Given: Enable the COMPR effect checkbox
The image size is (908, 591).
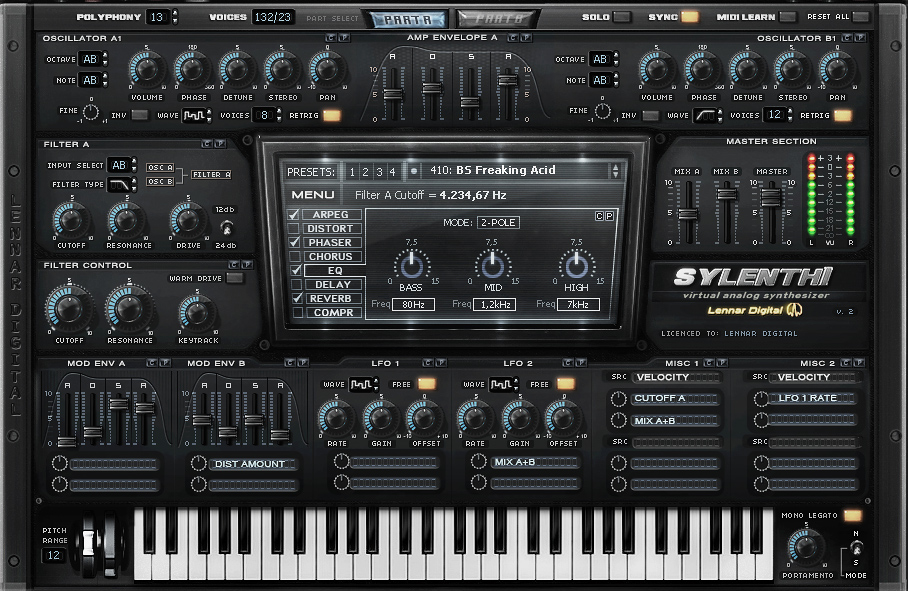Looking at the screenshot, I should 298,313.
